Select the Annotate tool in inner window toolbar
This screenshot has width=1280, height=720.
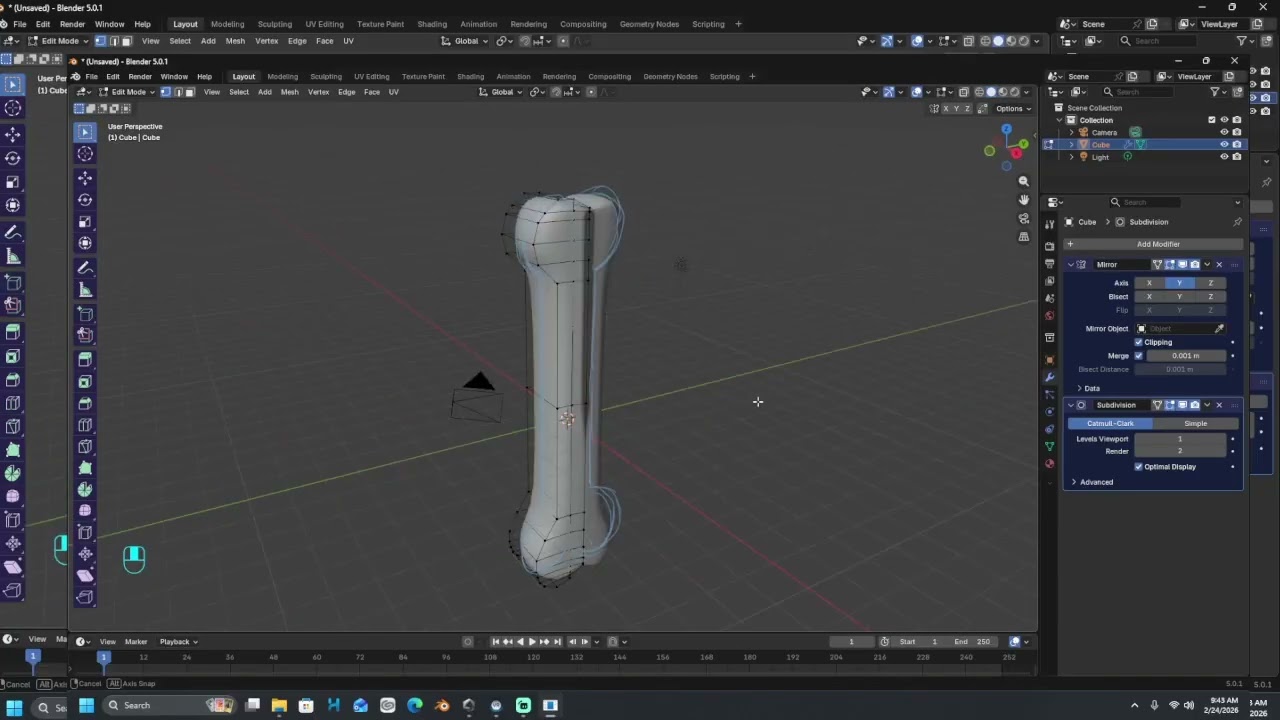[x=85, y=268]
